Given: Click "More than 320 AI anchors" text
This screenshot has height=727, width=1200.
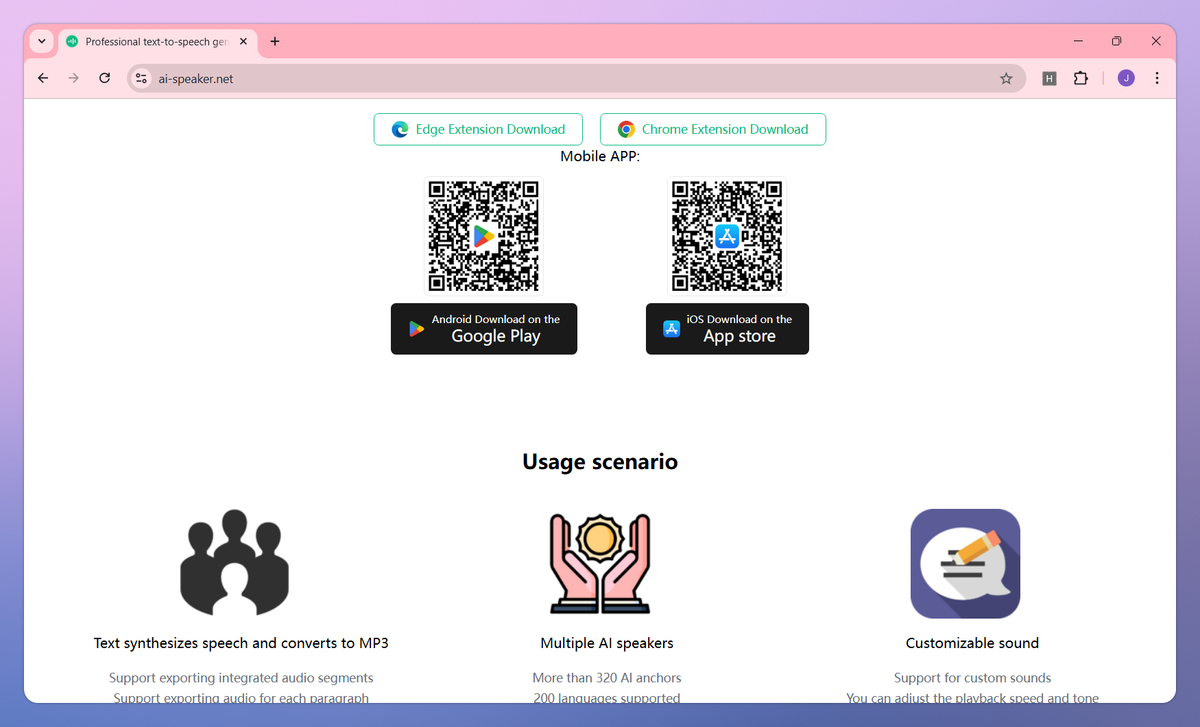Looking at the screenshot, I should (607, 678).
